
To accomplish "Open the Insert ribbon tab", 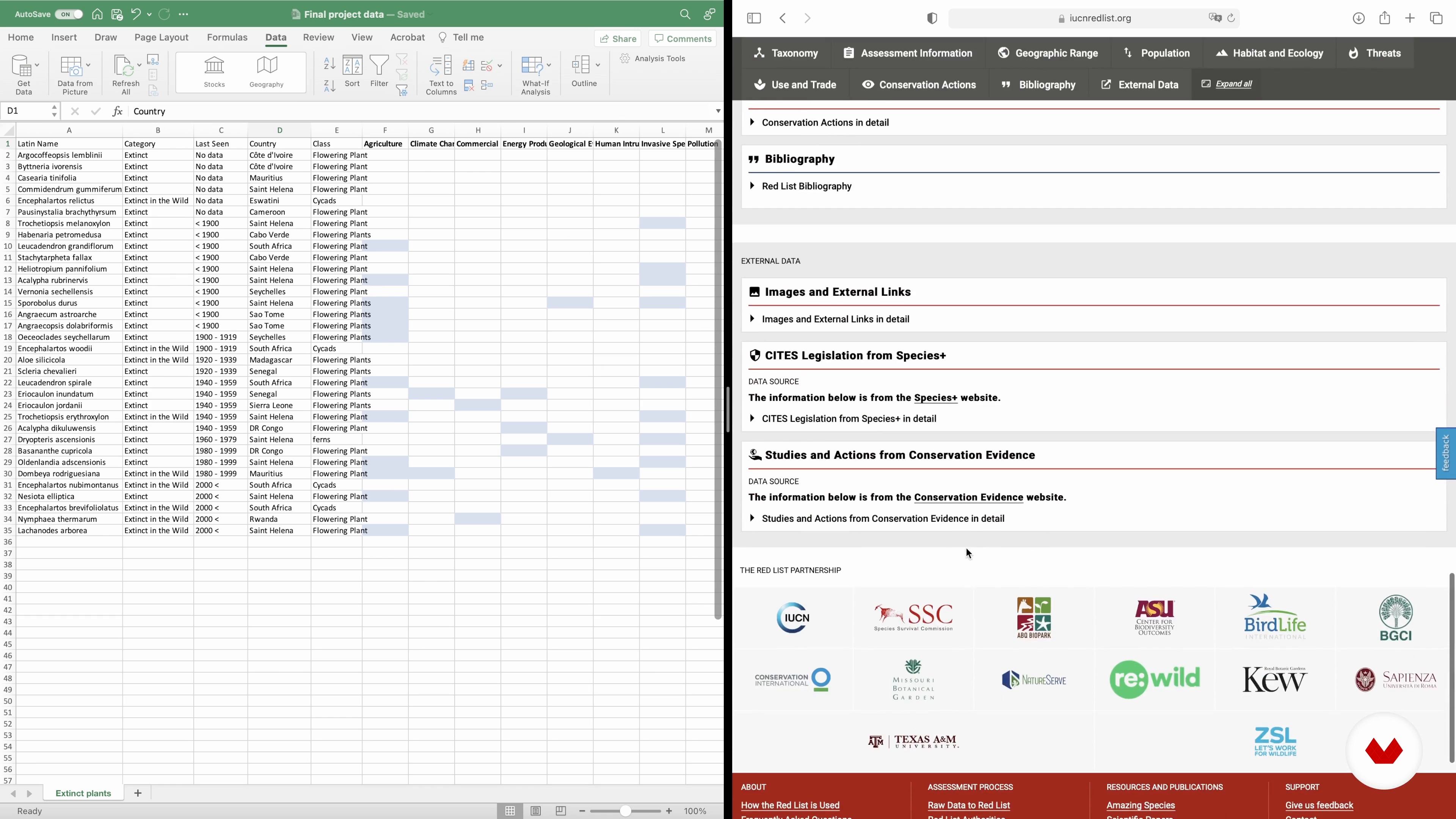I will point(64,37).
